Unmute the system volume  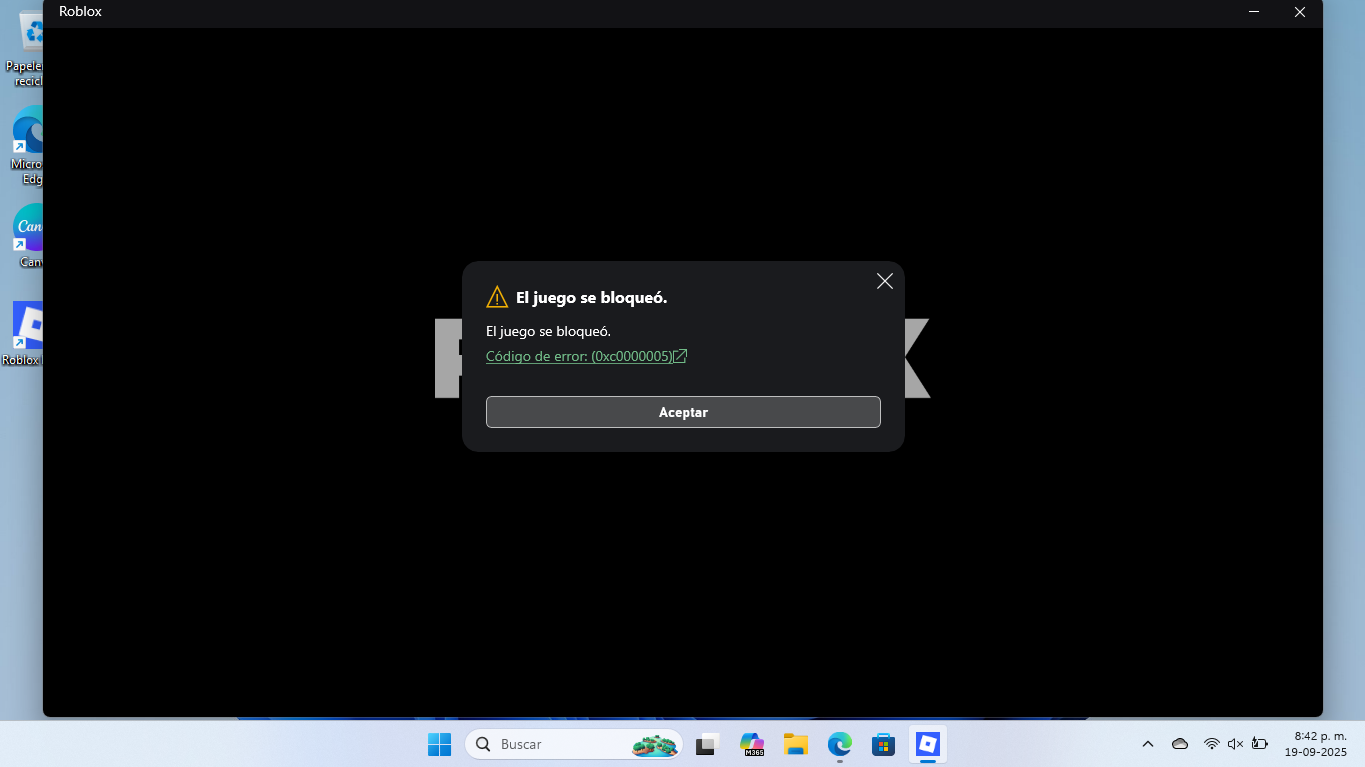tap(1235, 744)
